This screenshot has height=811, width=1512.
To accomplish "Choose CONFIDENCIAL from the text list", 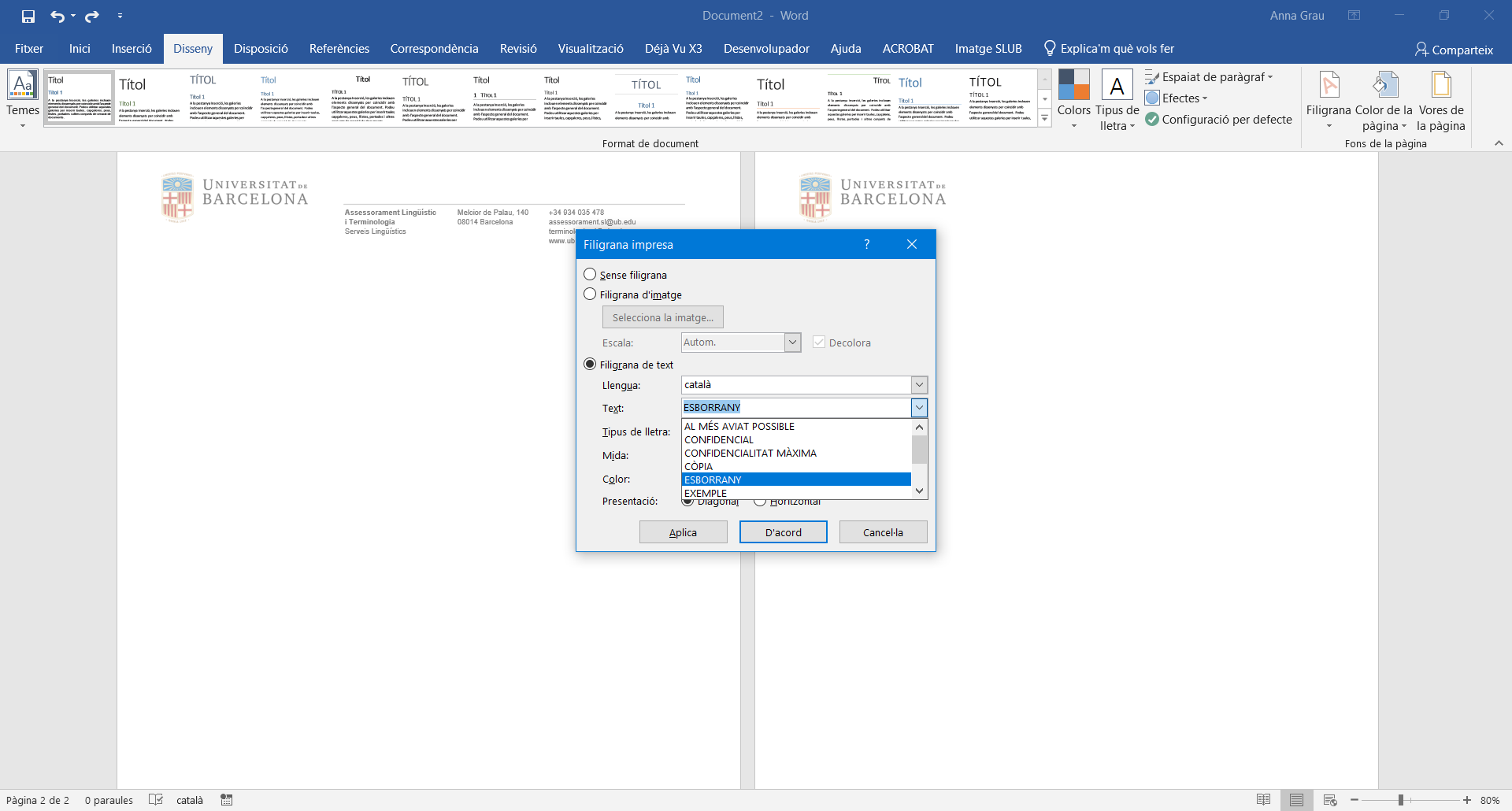I will [x=719, y=440].
